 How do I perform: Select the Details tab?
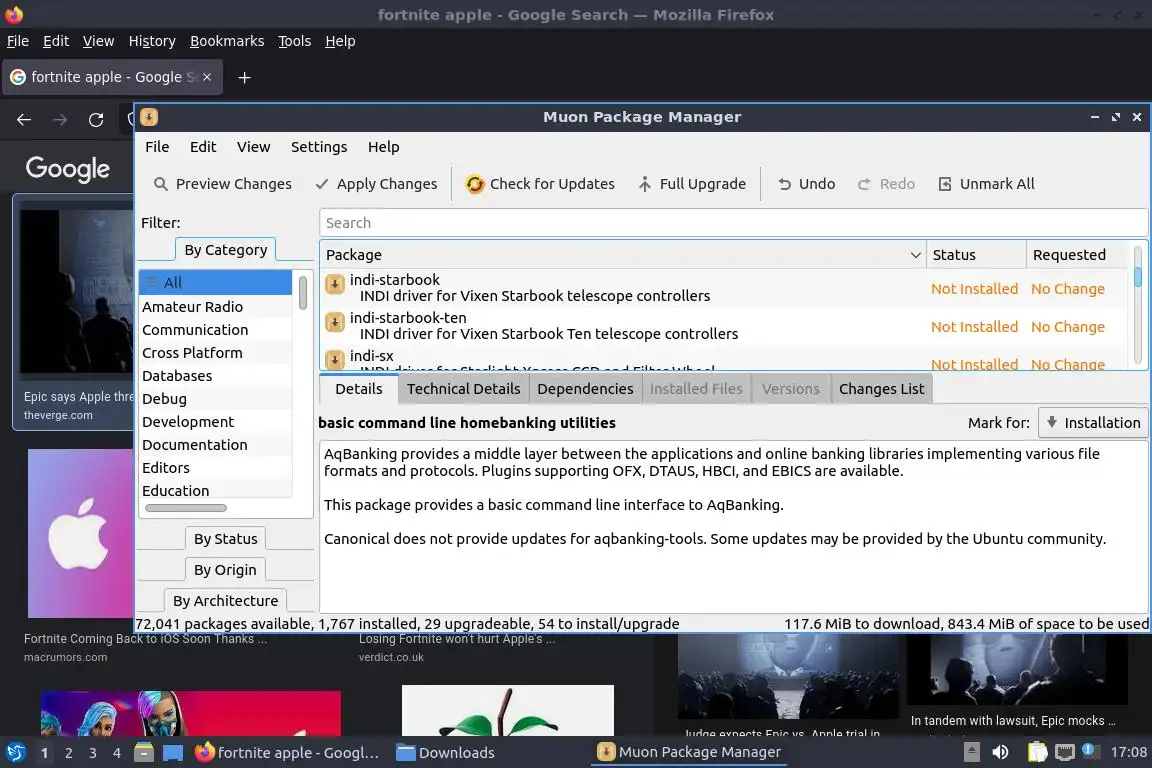pyautogui.click(x=359, y=389)
